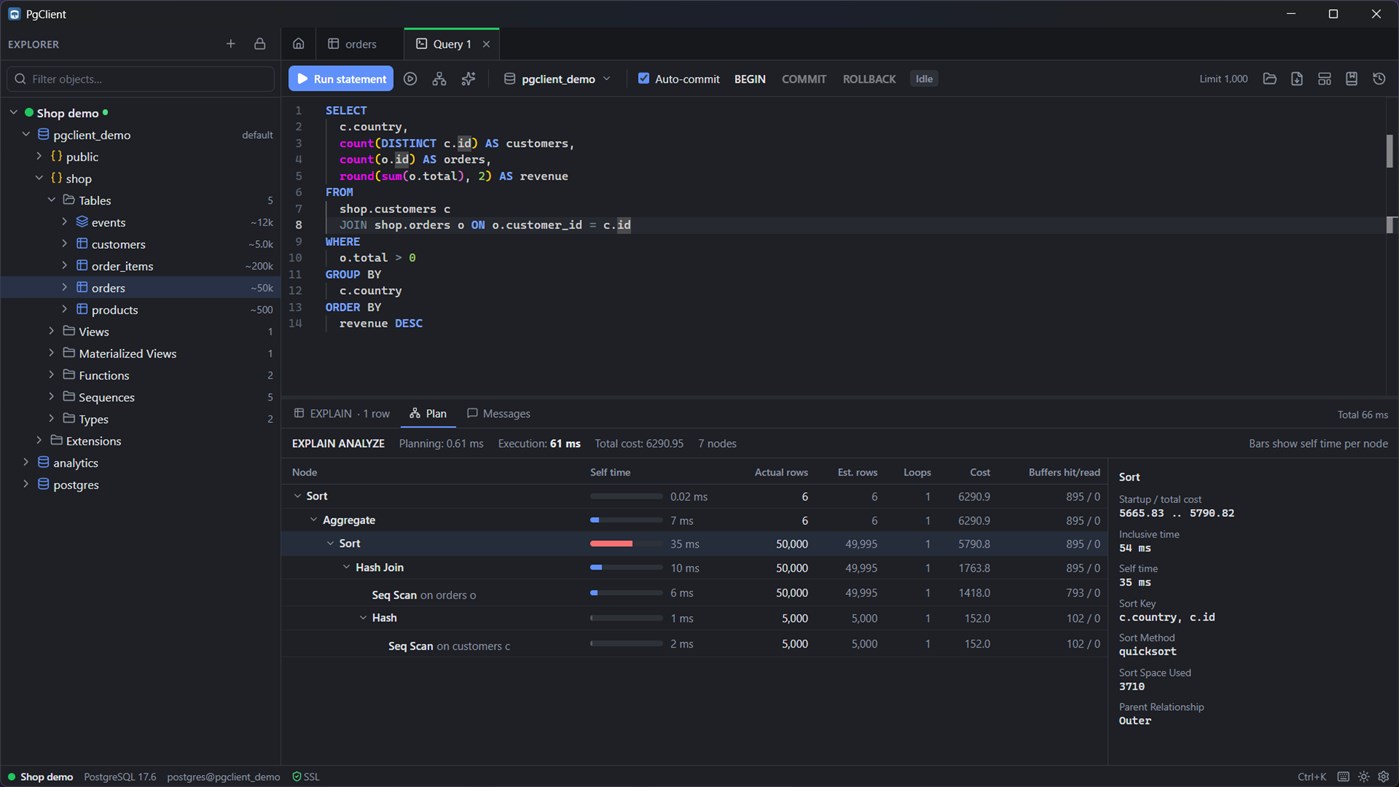This screenshot has width=1399, height=787.
Task: Expand the public schema node
Action: pos(39,156)
